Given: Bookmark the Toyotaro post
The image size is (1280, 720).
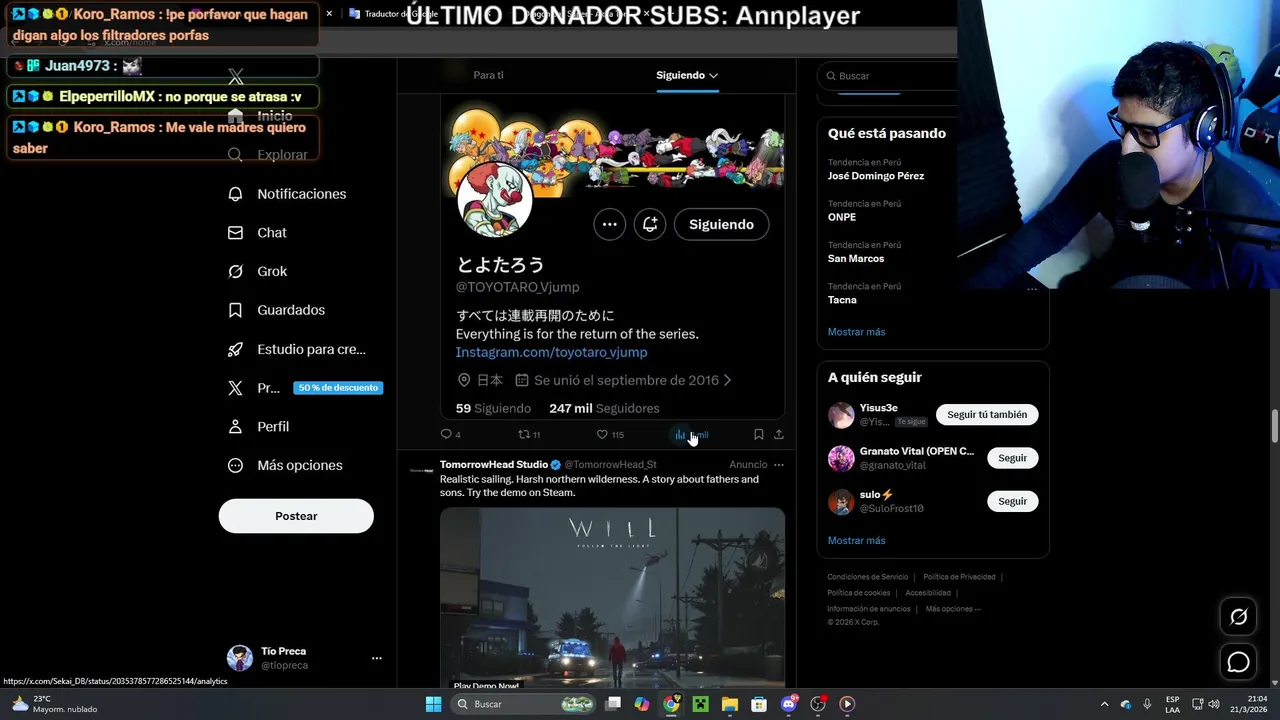Looking at the screenshot, I should click(758, 434).
